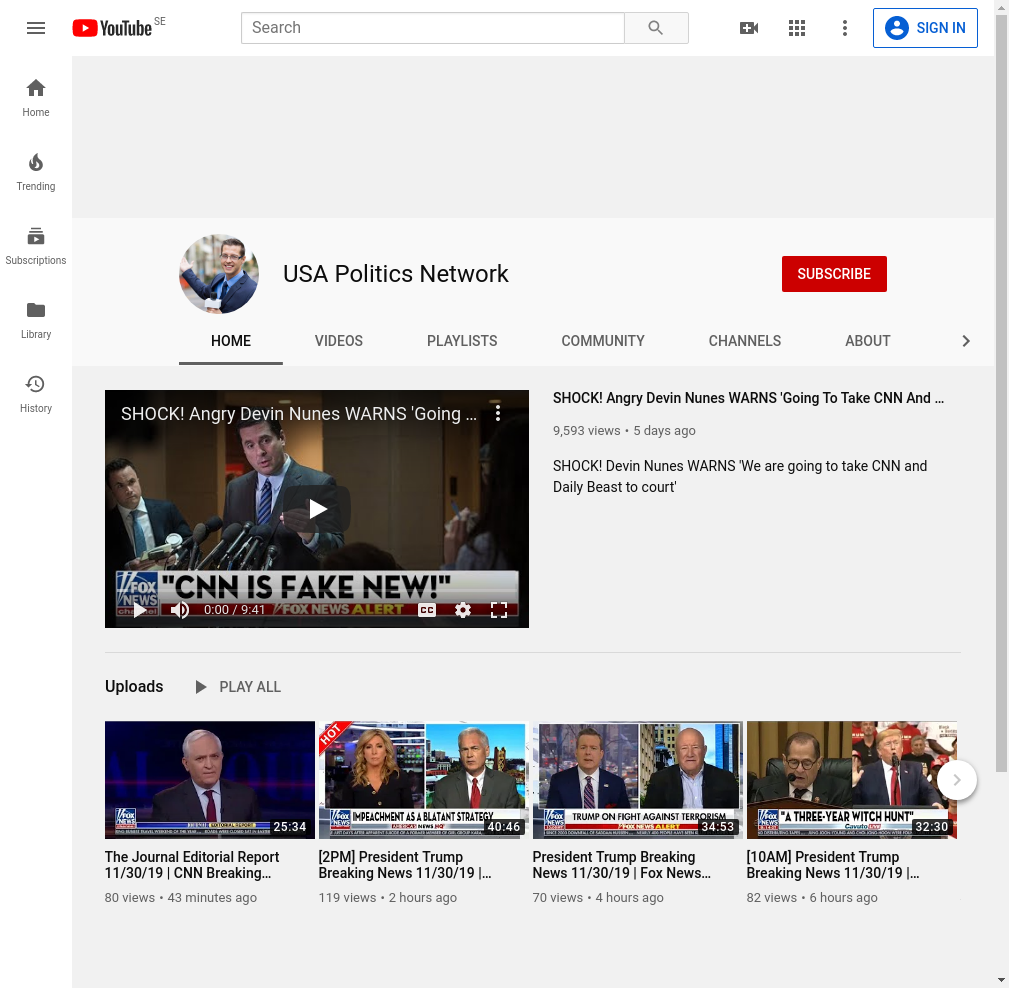
Task: Open the [2PM] President Trump Breaking News title
Action: [405, 865]
